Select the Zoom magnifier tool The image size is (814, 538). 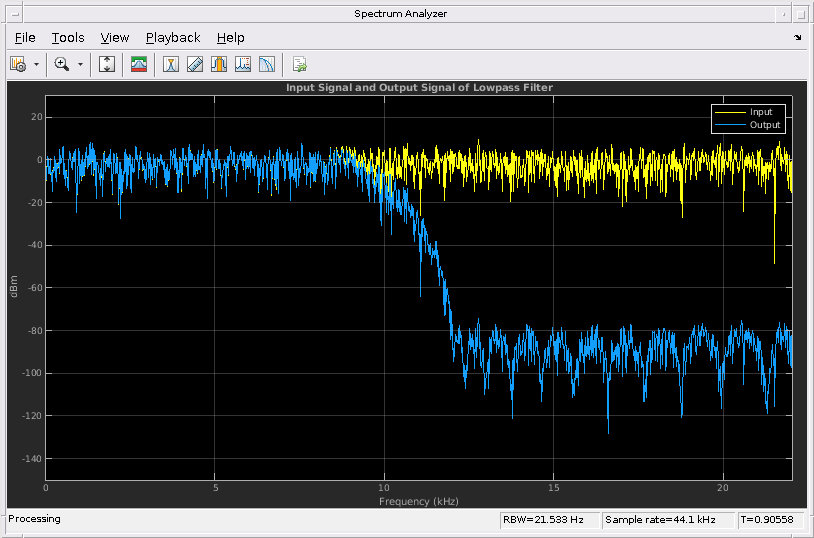(62, 64)
